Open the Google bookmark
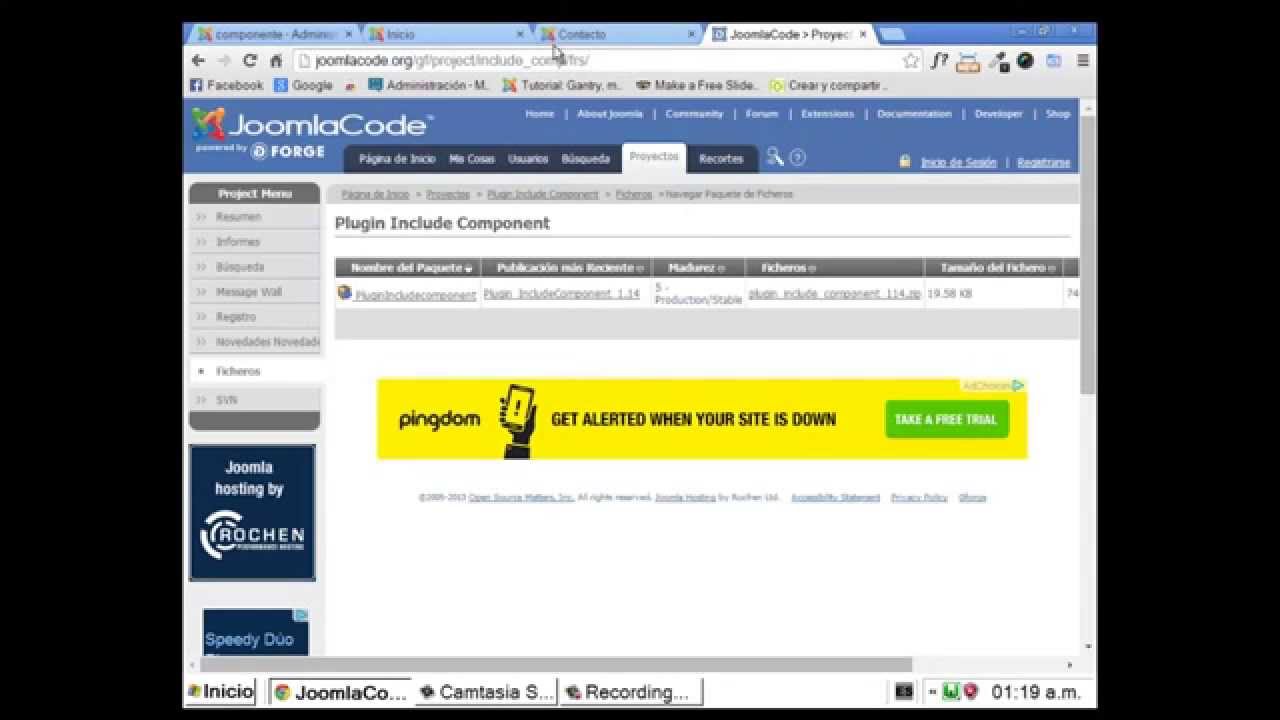The width and height of the screenshot is (1280, 720). [303, 86]
